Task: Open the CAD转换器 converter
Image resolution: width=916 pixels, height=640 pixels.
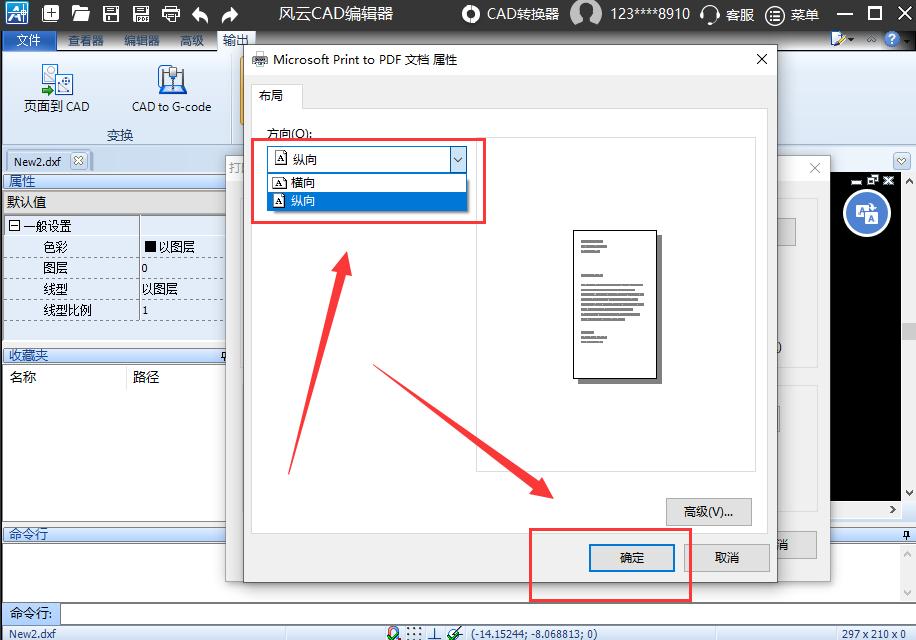Action: [x=510, y=13]
